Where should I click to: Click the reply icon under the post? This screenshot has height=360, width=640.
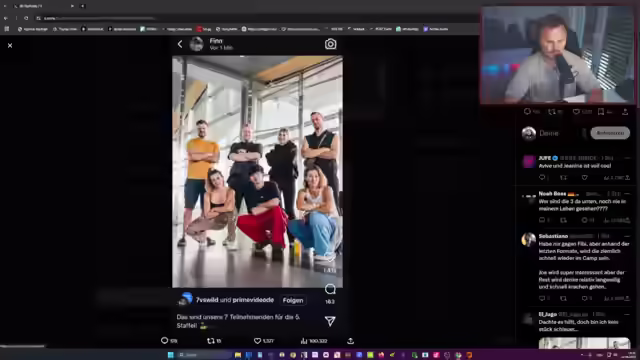point(164,340)
